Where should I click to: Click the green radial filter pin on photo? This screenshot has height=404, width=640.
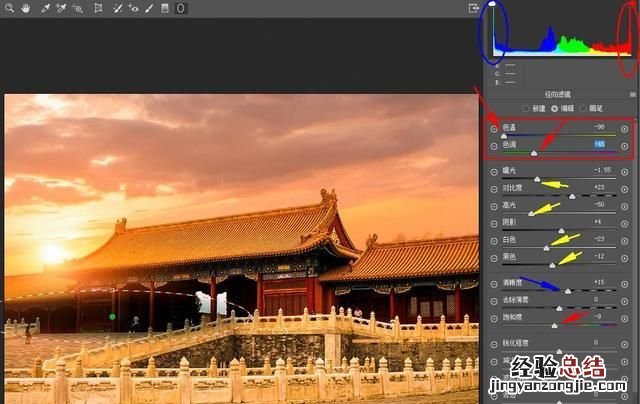click(x=112, y=316)
